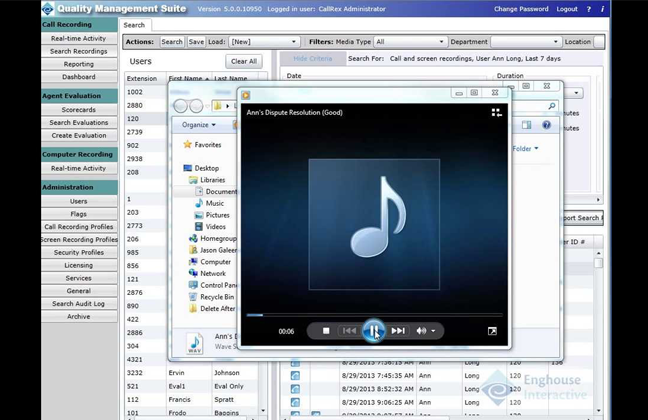The width and height of the screenshot is (648, 420).
Task: Go to previous track in media player
Action: [349, 331]
